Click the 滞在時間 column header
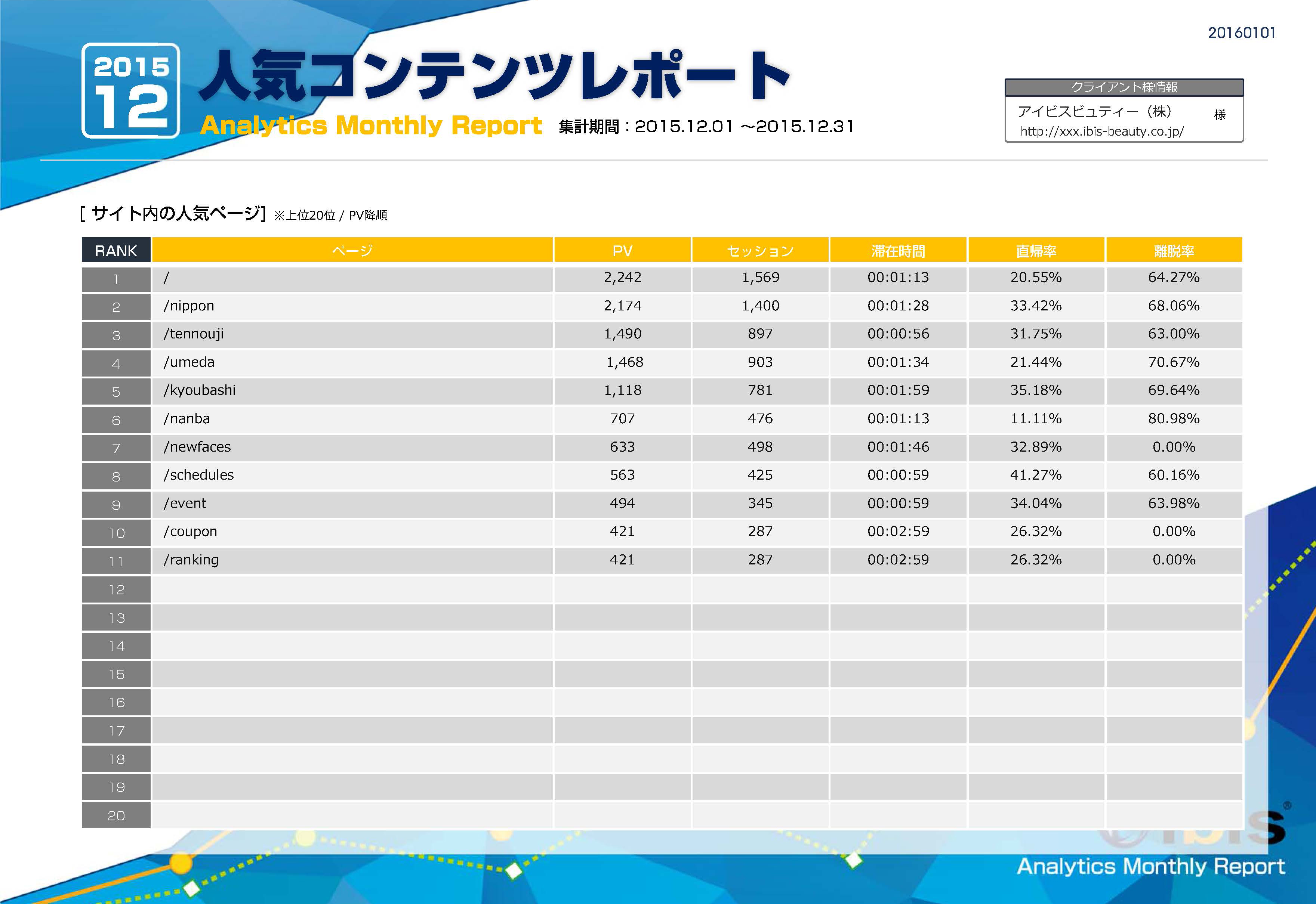The width and height of the screenshot is (1316, 904). pos(898,250)
